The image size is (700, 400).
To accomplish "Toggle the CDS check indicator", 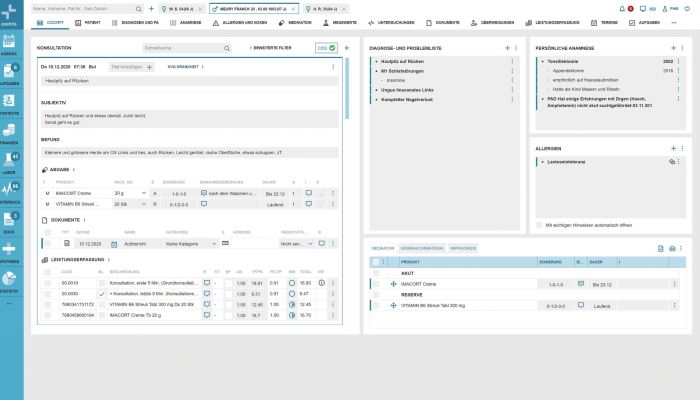I will coord(326,48).
